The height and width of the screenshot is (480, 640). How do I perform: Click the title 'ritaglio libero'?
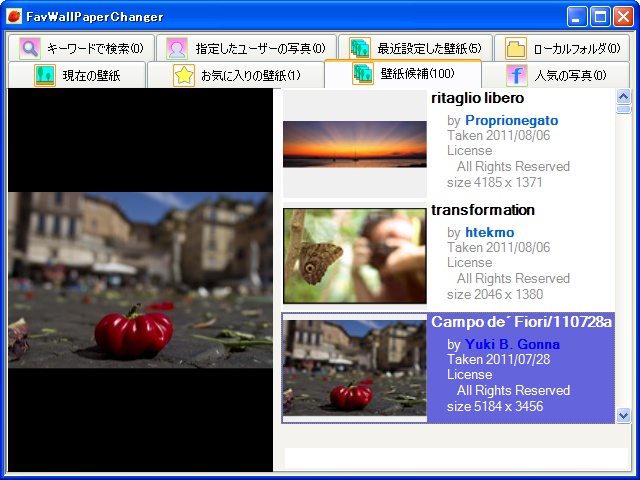[478, 98]
